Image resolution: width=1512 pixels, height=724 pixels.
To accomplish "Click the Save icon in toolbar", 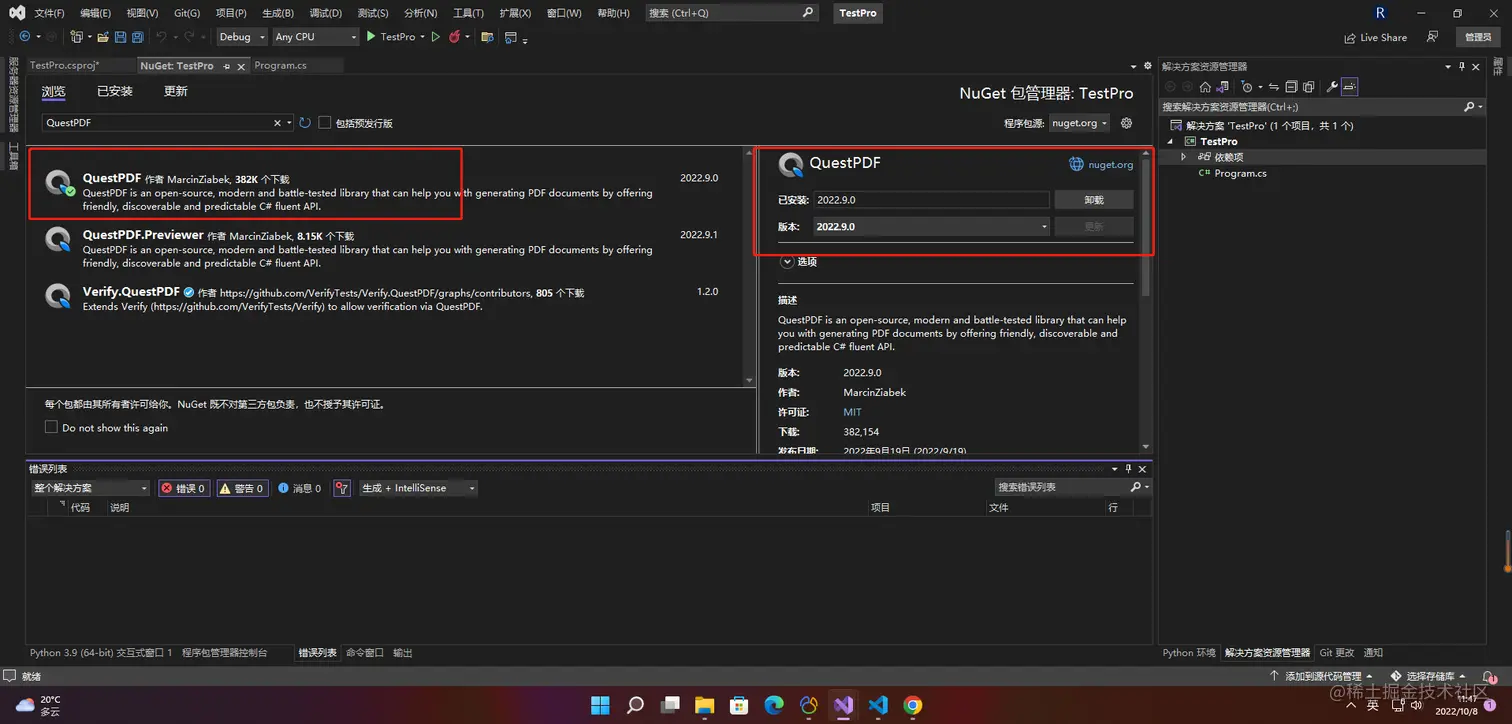I will tap(121, 37).
